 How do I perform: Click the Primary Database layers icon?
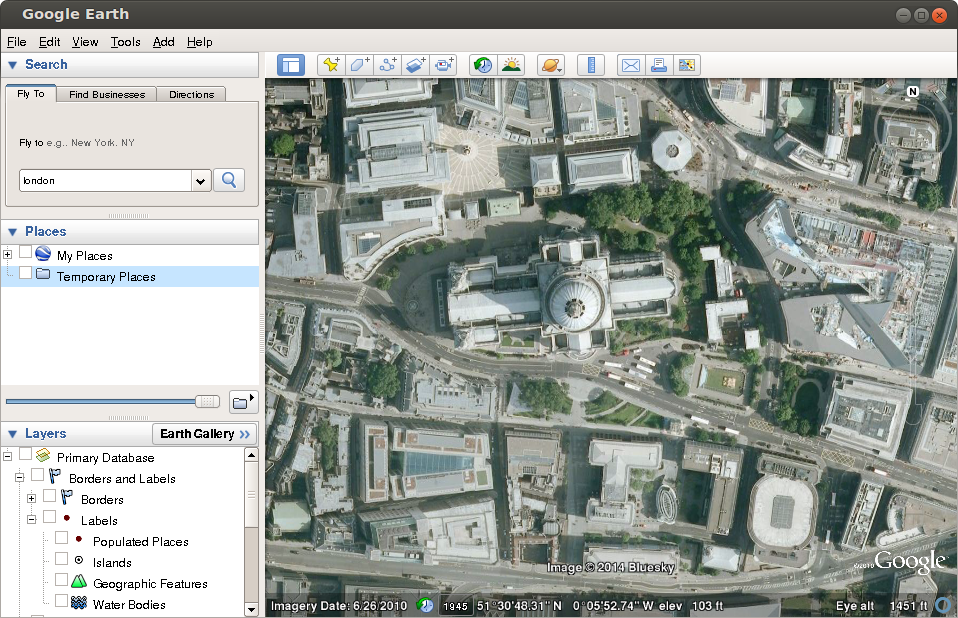[43, 456]
